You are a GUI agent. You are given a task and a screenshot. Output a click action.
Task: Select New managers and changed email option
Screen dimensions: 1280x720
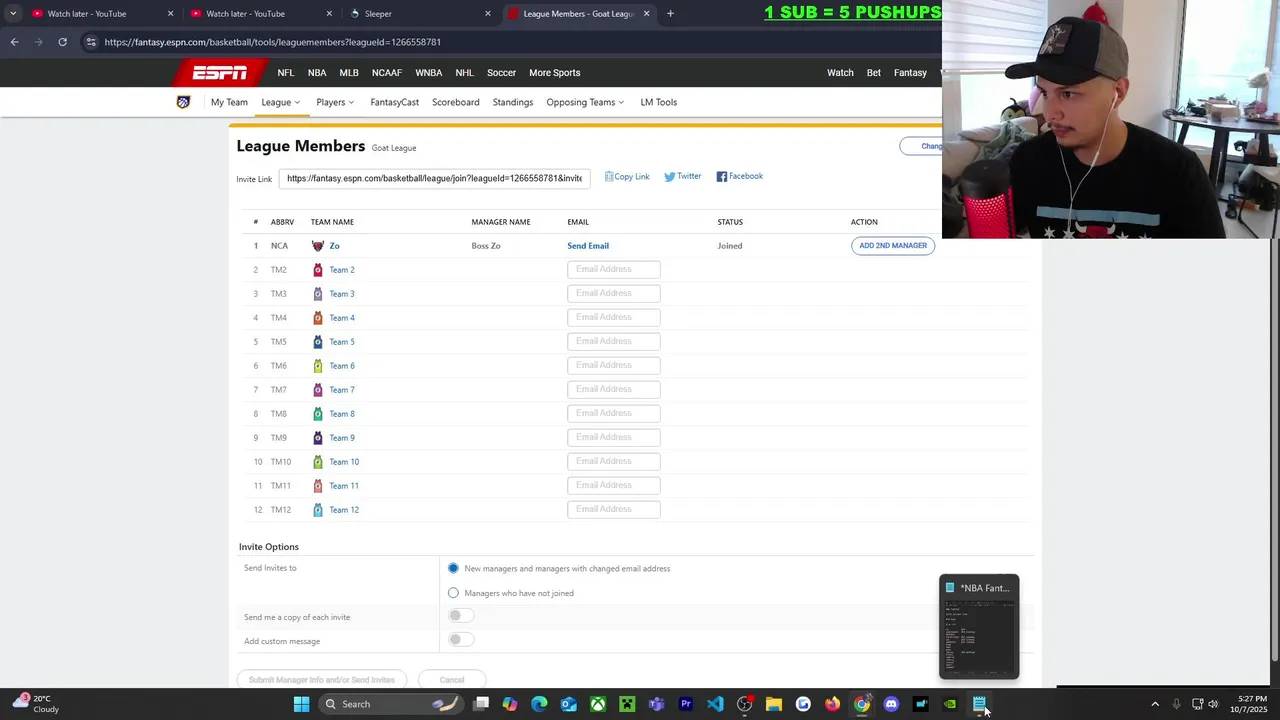[453, 568]
